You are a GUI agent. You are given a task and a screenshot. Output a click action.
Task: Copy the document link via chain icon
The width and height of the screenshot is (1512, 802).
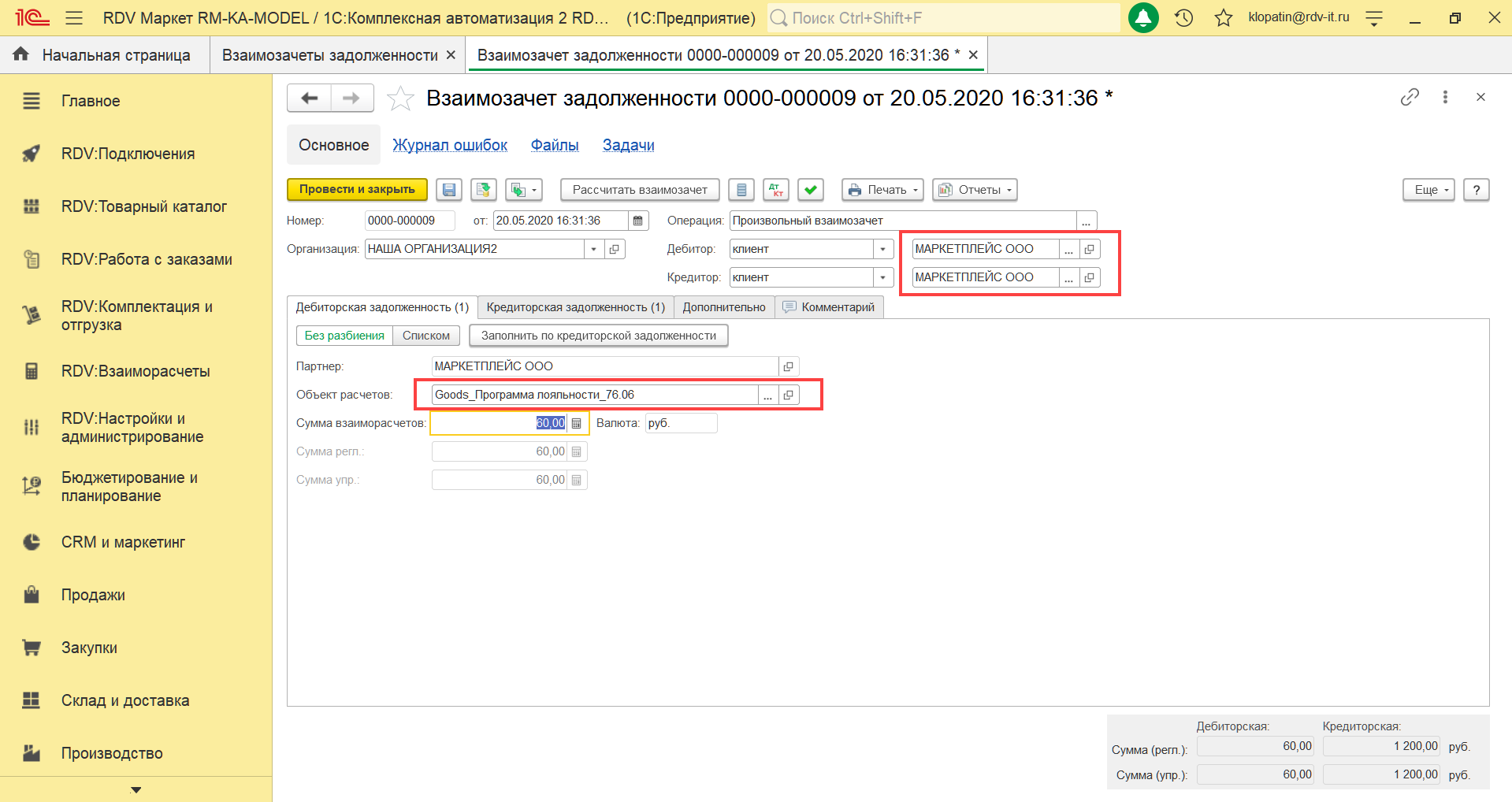click(x=1410, y=97)
